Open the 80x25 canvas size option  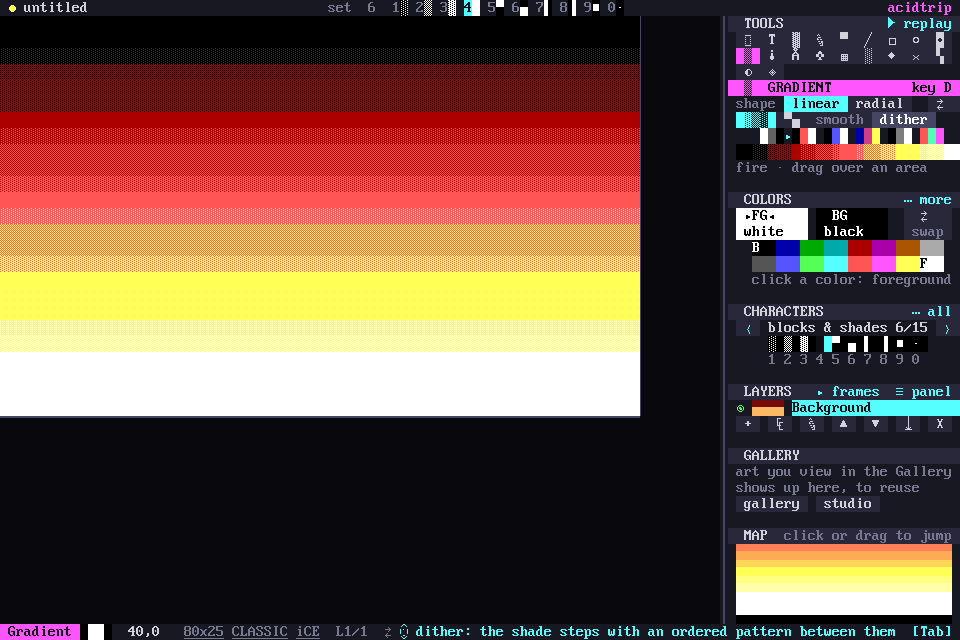(203, 631)
